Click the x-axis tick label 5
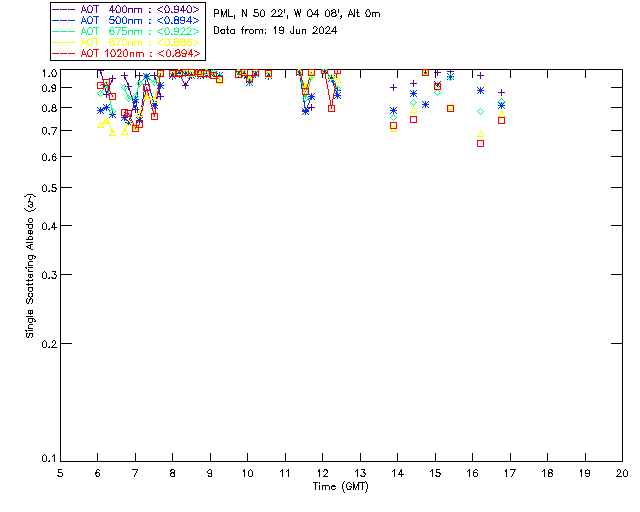 (60, 472)
